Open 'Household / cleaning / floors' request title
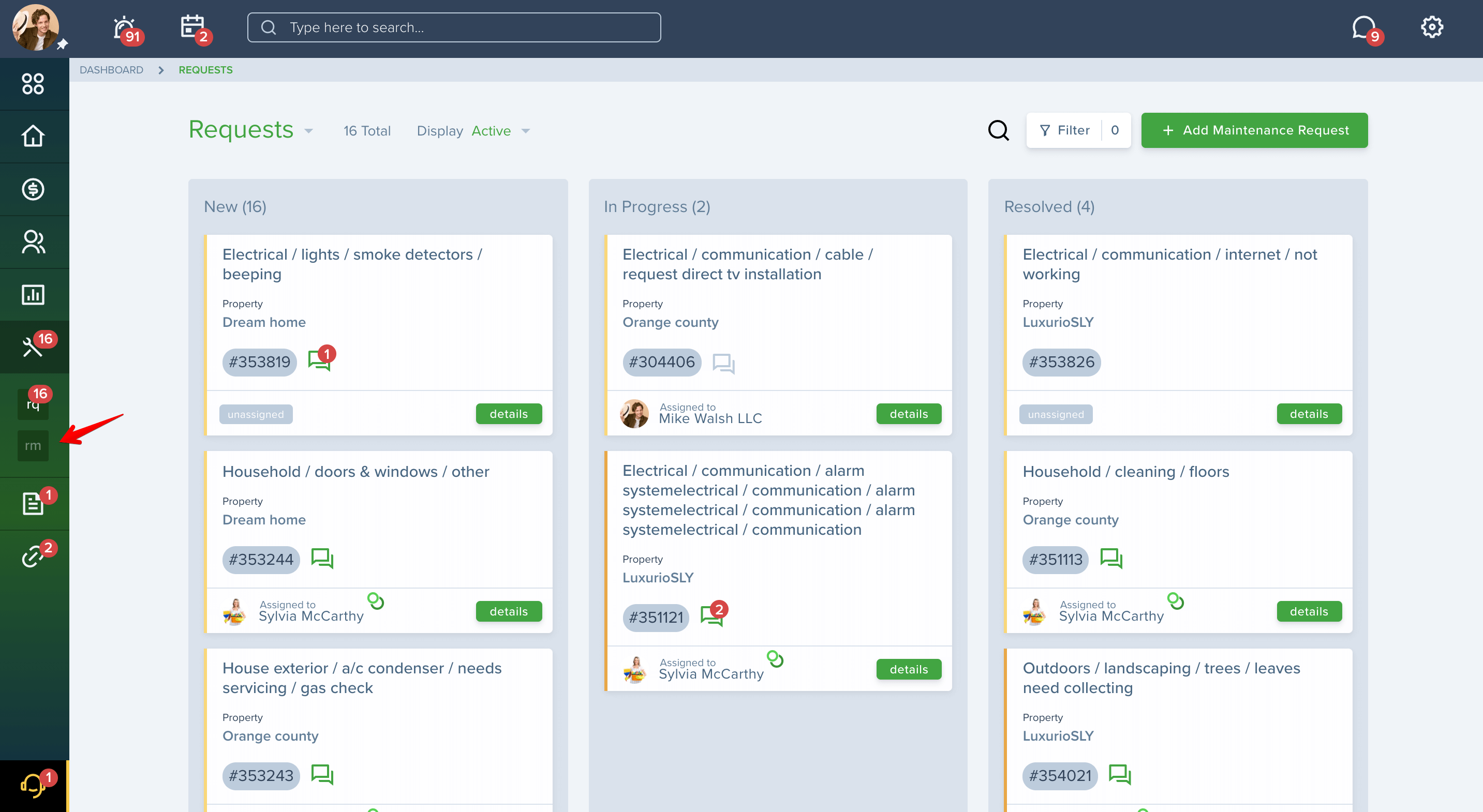Image resolution: width=1483 pixels, height=812 pixels. [1125, 471]
